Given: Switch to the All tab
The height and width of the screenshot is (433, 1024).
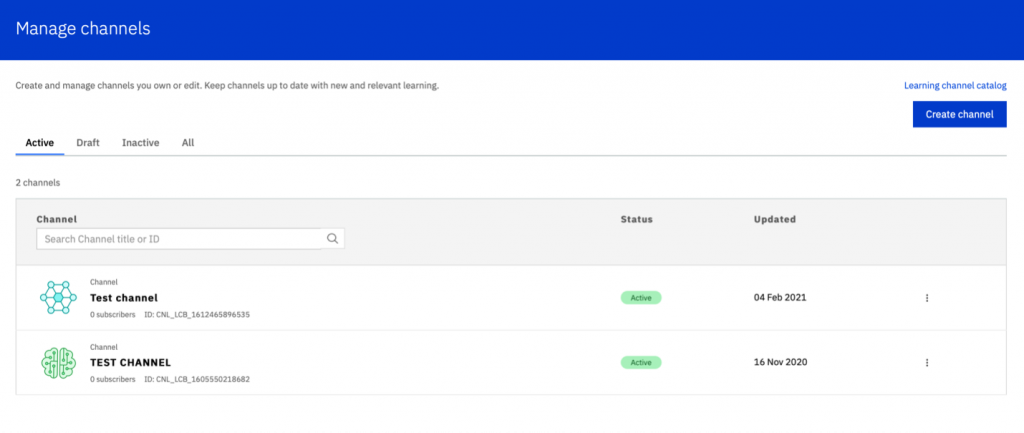Looking at the screenshot, I should tap(188, 142).
